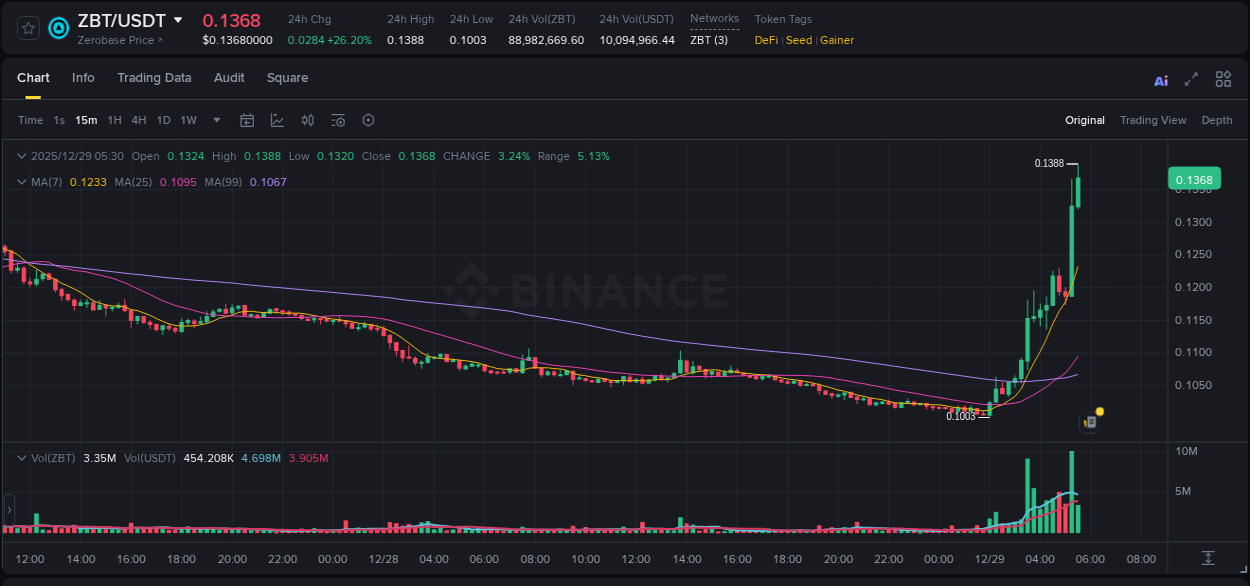Open the Depth chart view
This screenshot has height=586, width=1250.
click(1217, 120)
